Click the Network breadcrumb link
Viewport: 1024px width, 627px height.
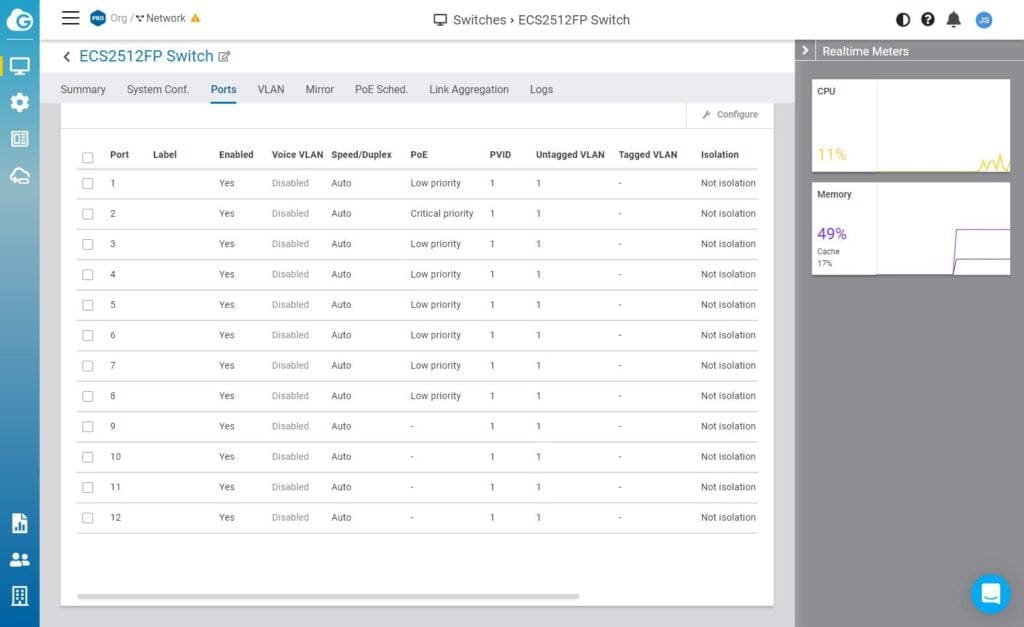[x=165, y=18]
